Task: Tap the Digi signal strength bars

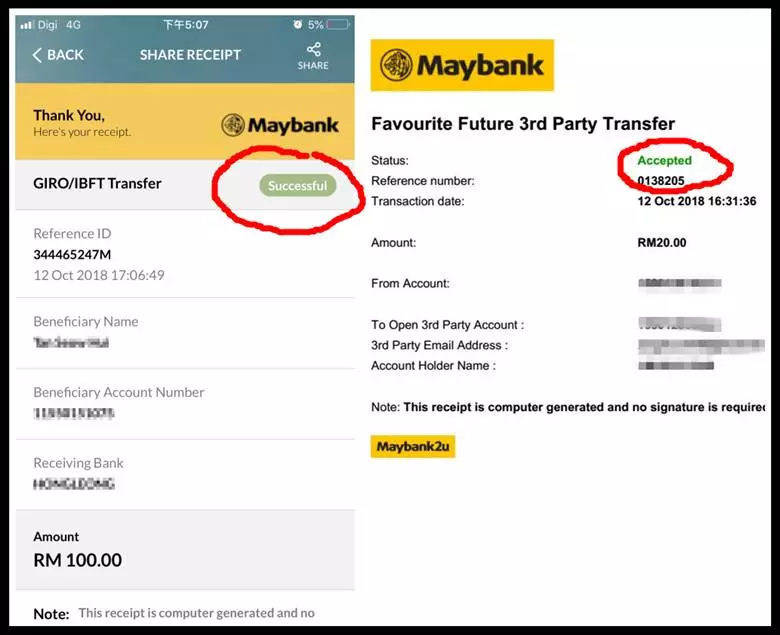Action: click(x=26, y=24)
